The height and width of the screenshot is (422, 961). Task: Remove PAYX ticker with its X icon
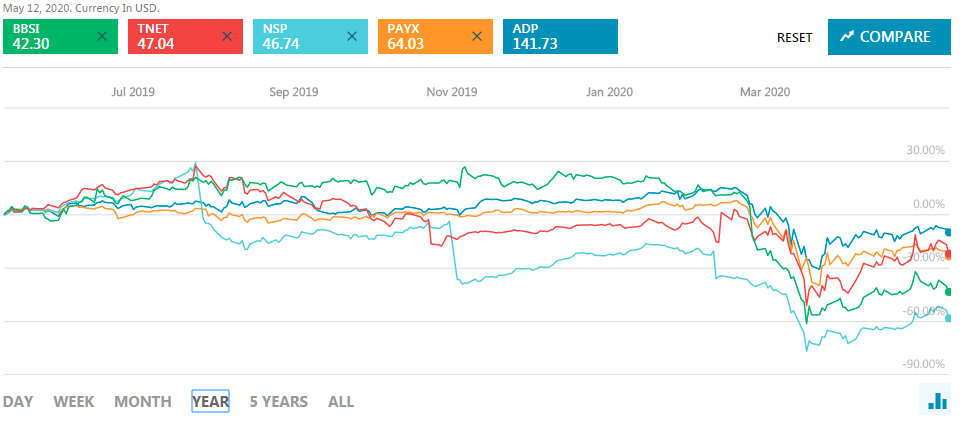tap(476, 37)
